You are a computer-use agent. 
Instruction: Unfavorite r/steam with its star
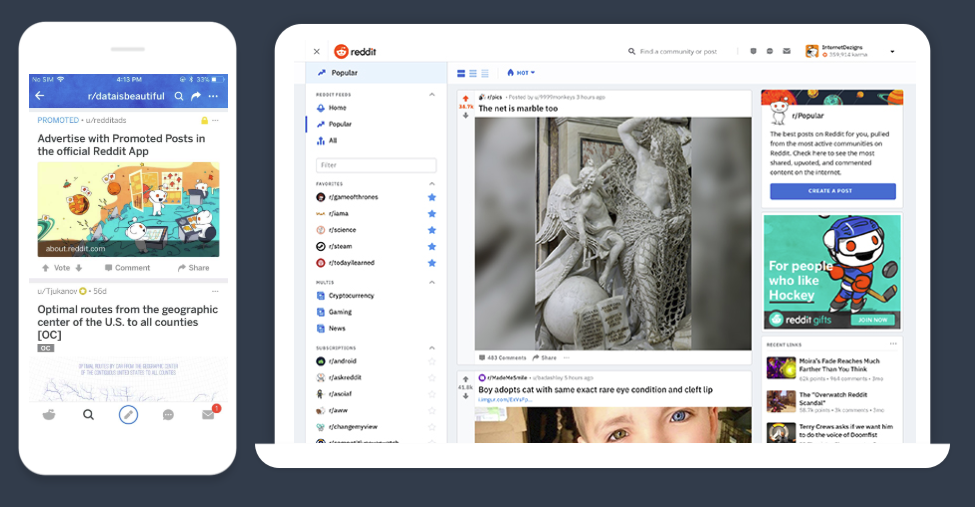pos(432,246)
